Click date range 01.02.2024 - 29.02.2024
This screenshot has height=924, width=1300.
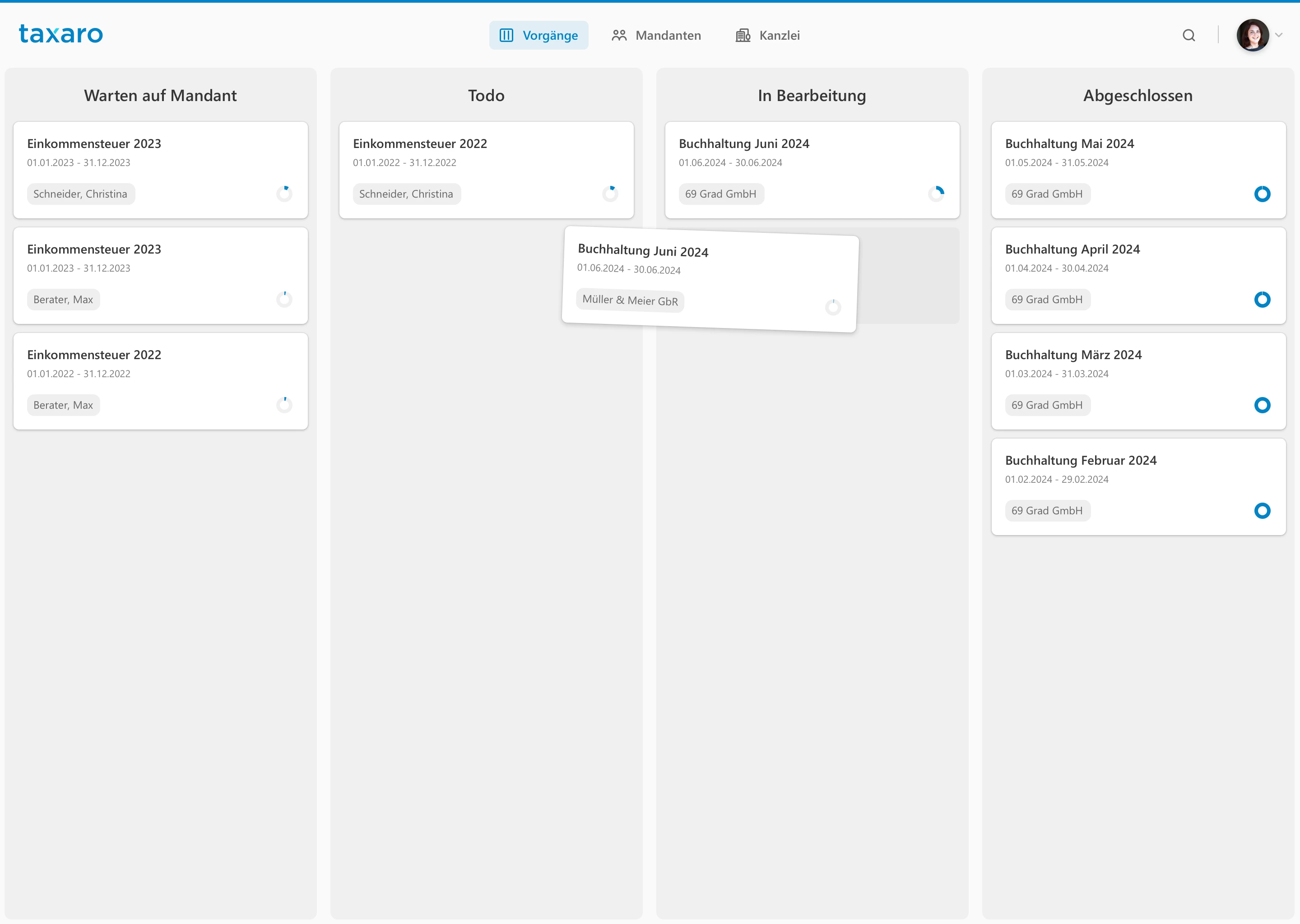click(x=1057, y=479)
